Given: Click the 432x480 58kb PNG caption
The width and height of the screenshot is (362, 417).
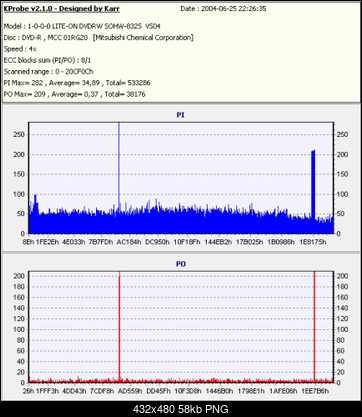Looking at the screenshot, I should [x=181, y=409].
